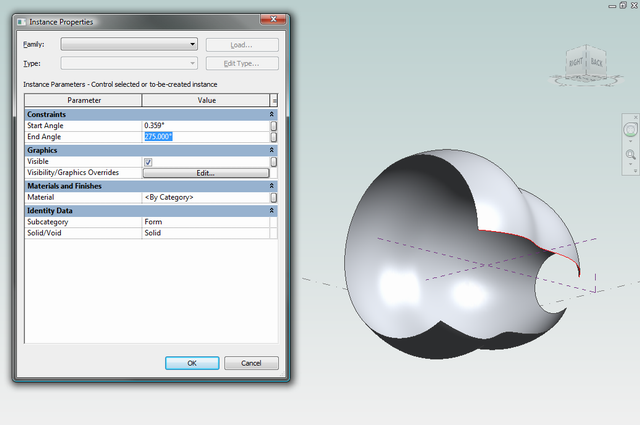The height and width of the screenshot is (425, 640).
Task: Select the zoom magnifier in navigation bar
Action: [631, 155]
